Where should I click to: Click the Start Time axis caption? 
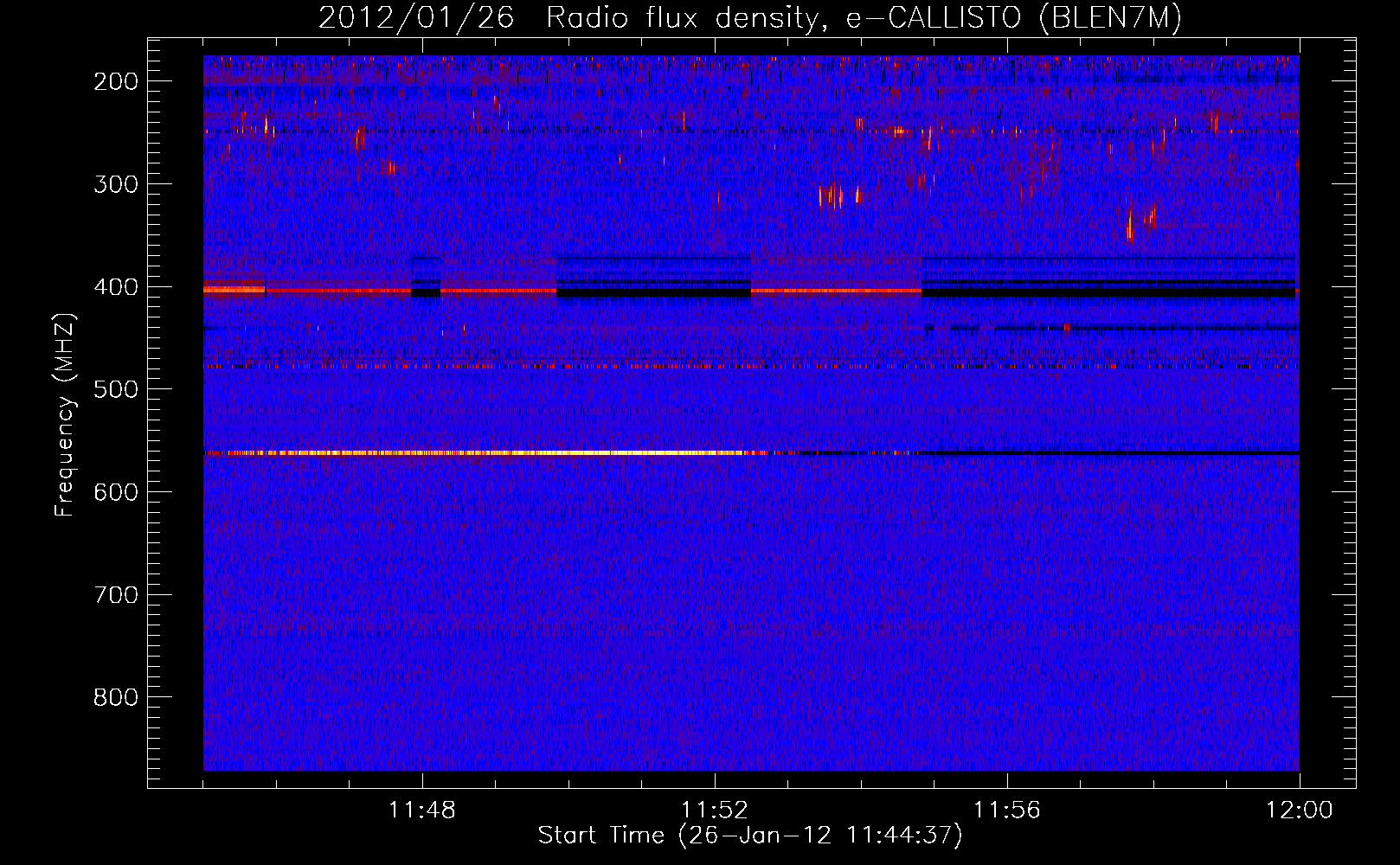click(750, 836)
